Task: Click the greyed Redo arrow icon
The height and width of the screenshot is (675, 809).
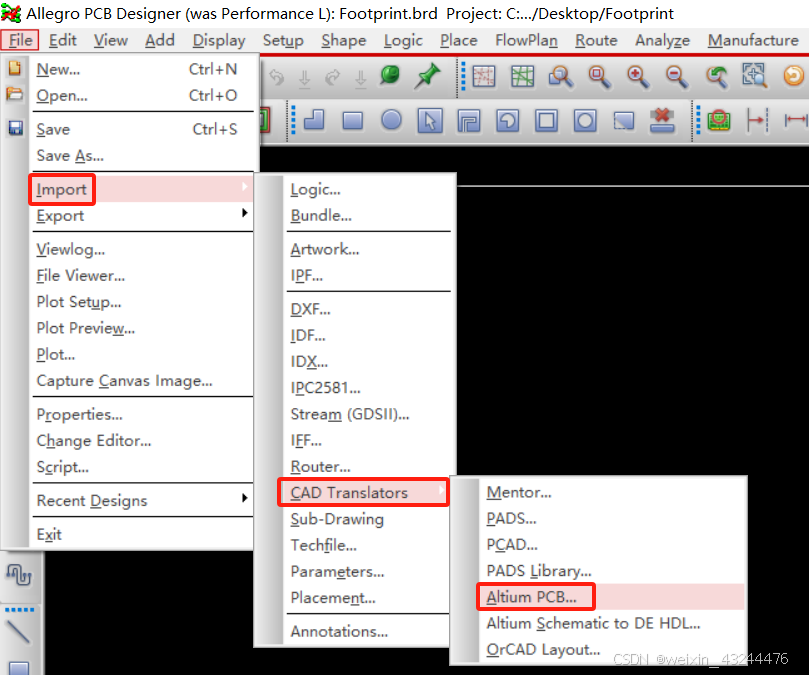Action: [x=333, y=77]
